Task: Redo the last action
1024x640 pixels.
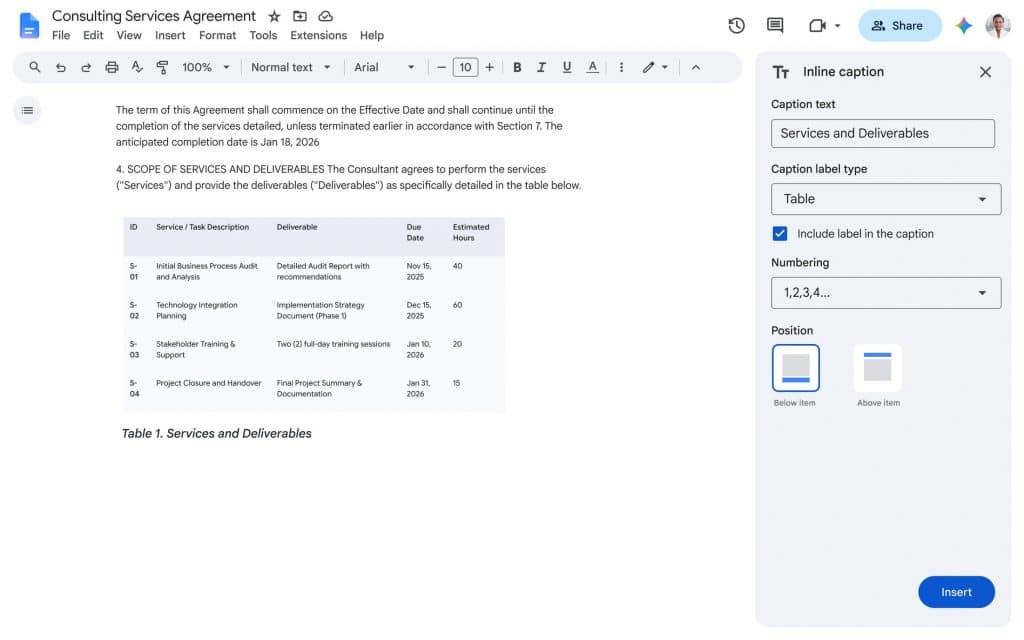Action: (x=86, y=67)
